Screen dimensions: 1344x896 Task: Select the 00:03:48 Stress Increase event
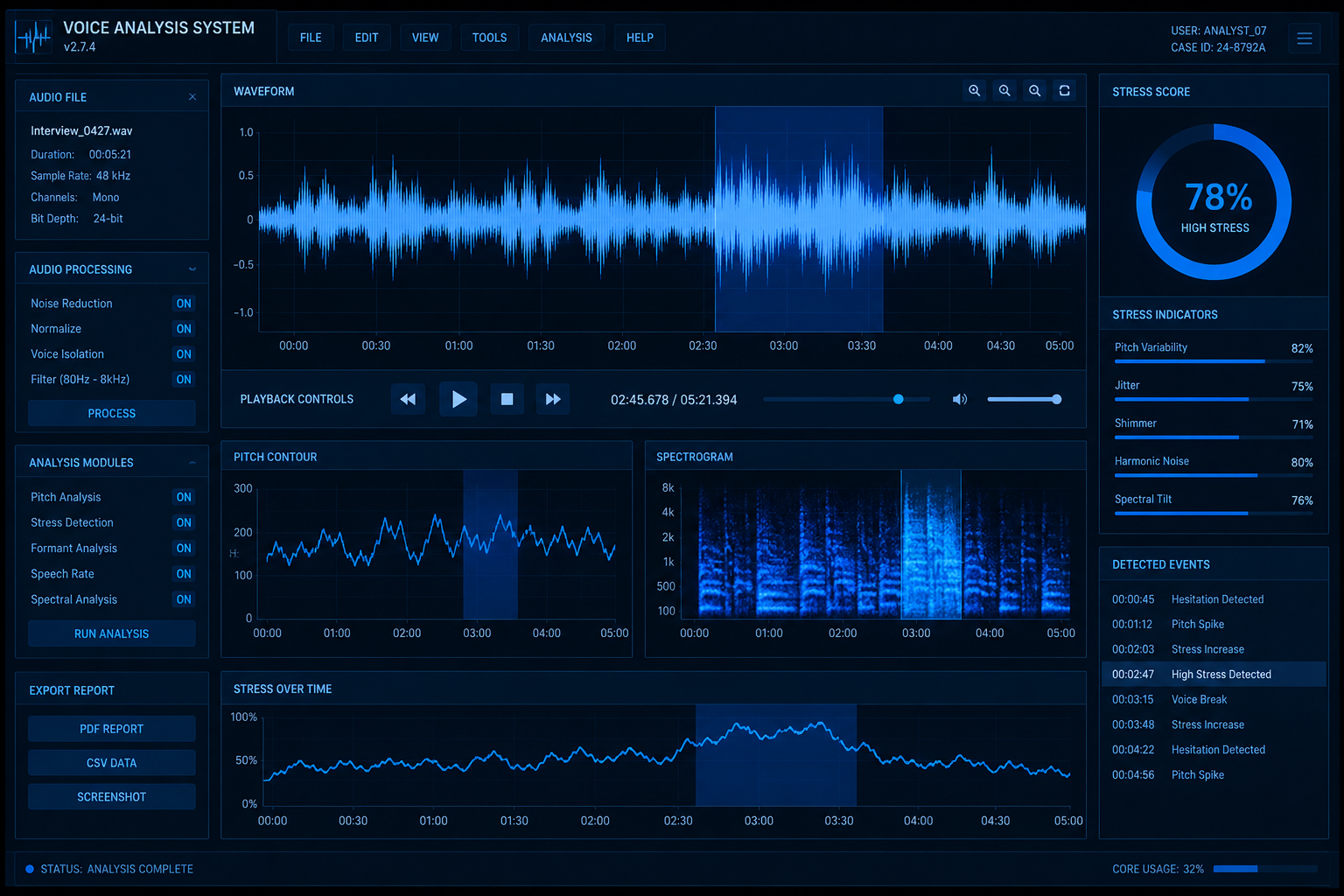click(1214, 724)
